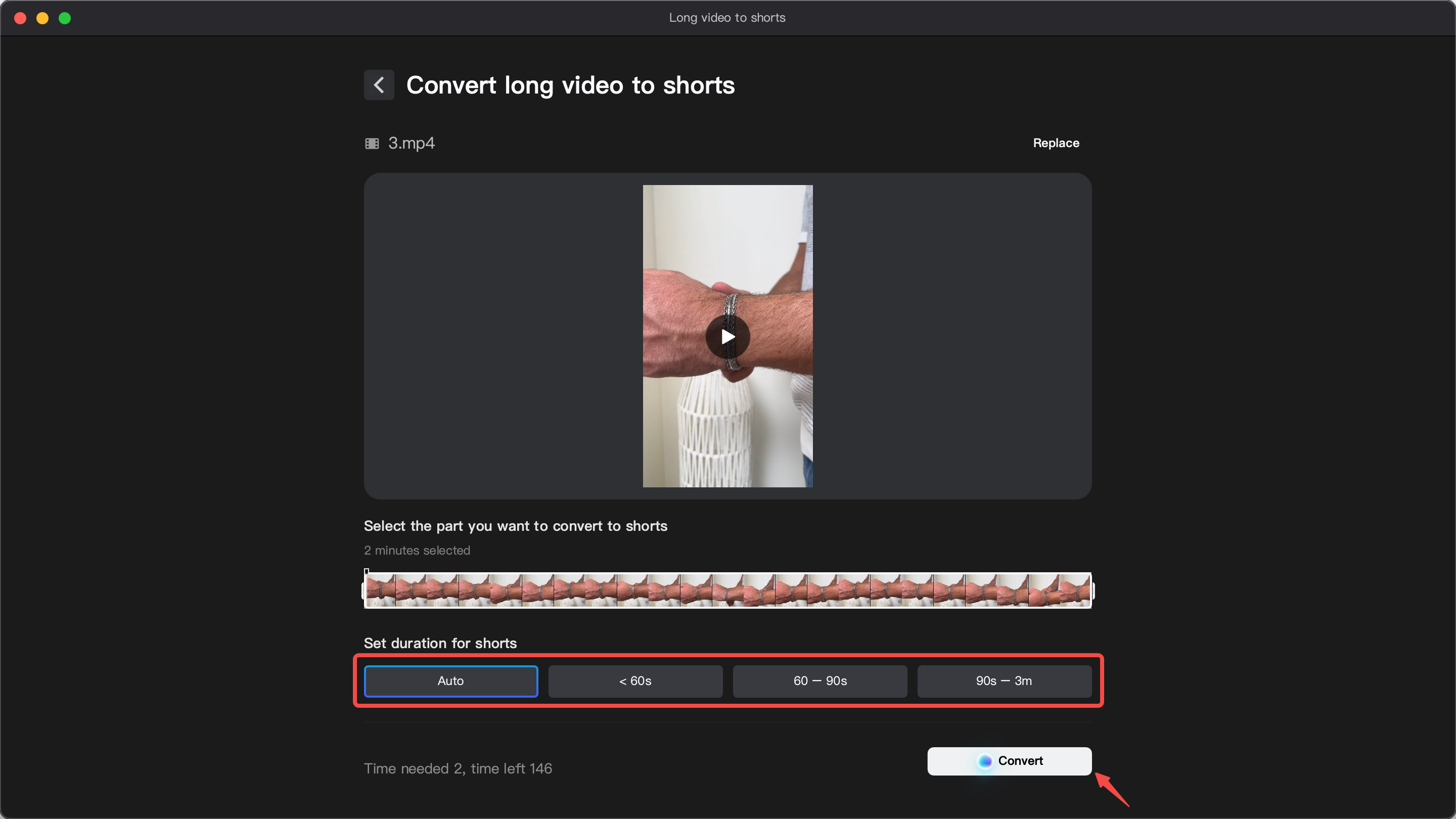Select the 90s — 3m duration option
This screenshot has height=819, width=1456.
click(x=1004, y=681)
